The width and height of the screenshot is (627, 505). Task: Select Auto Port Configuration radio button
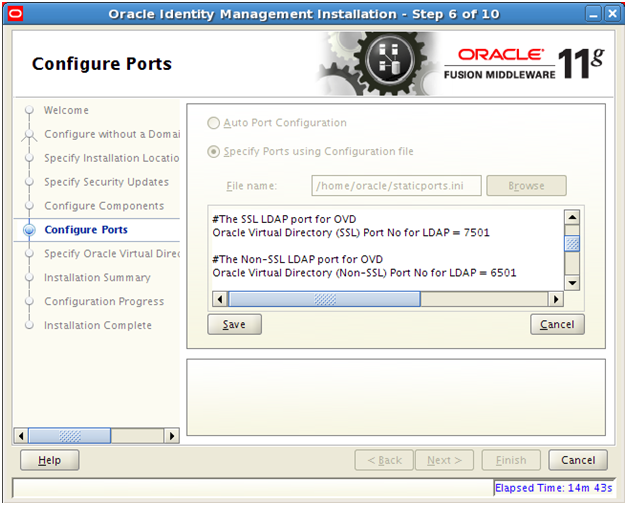pos(213,123)
